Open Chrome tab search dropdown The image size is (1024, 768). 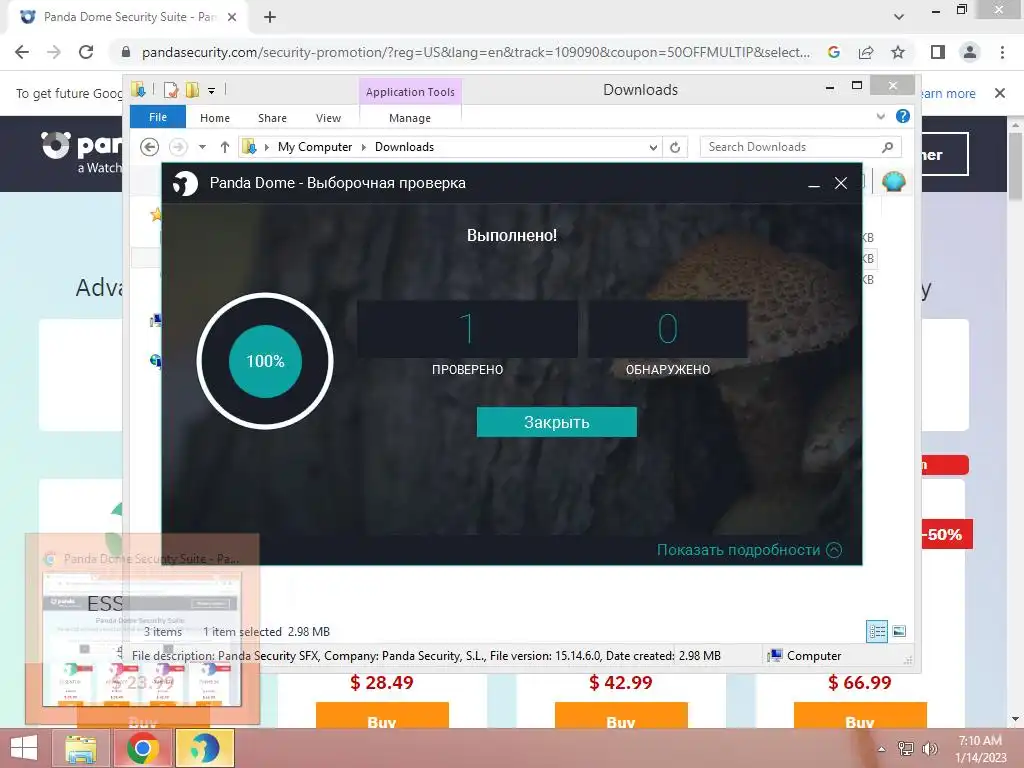899,17
